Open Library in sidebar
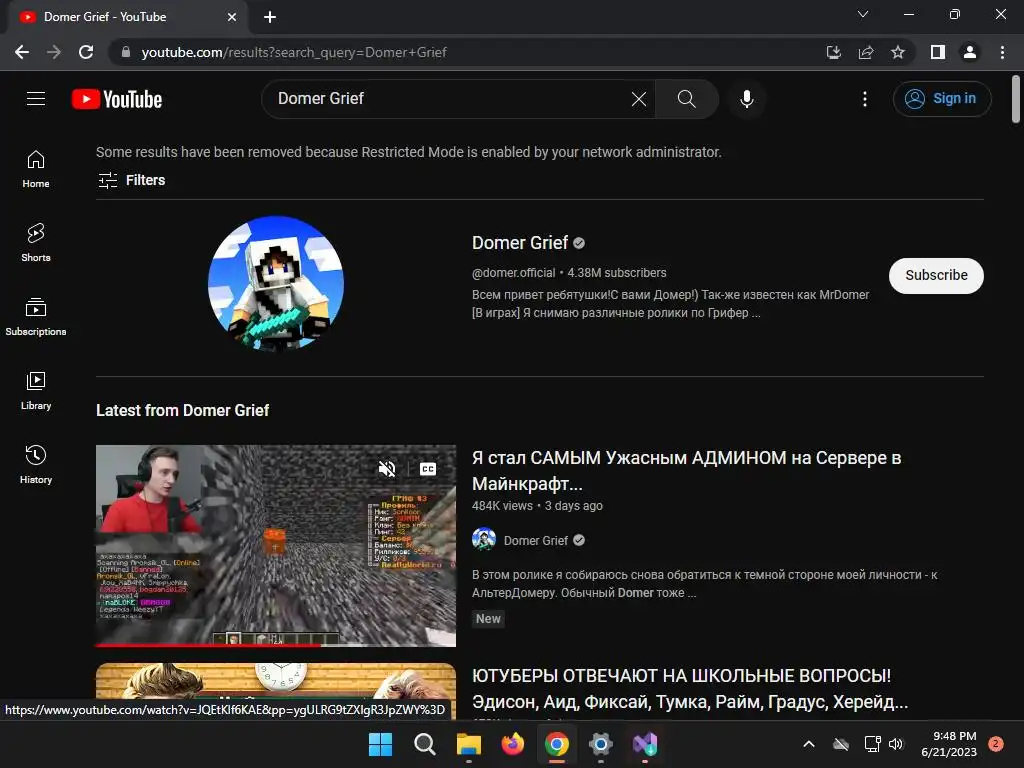The width and height of the screenshot is (1024, 768). [x=36, y=391]
